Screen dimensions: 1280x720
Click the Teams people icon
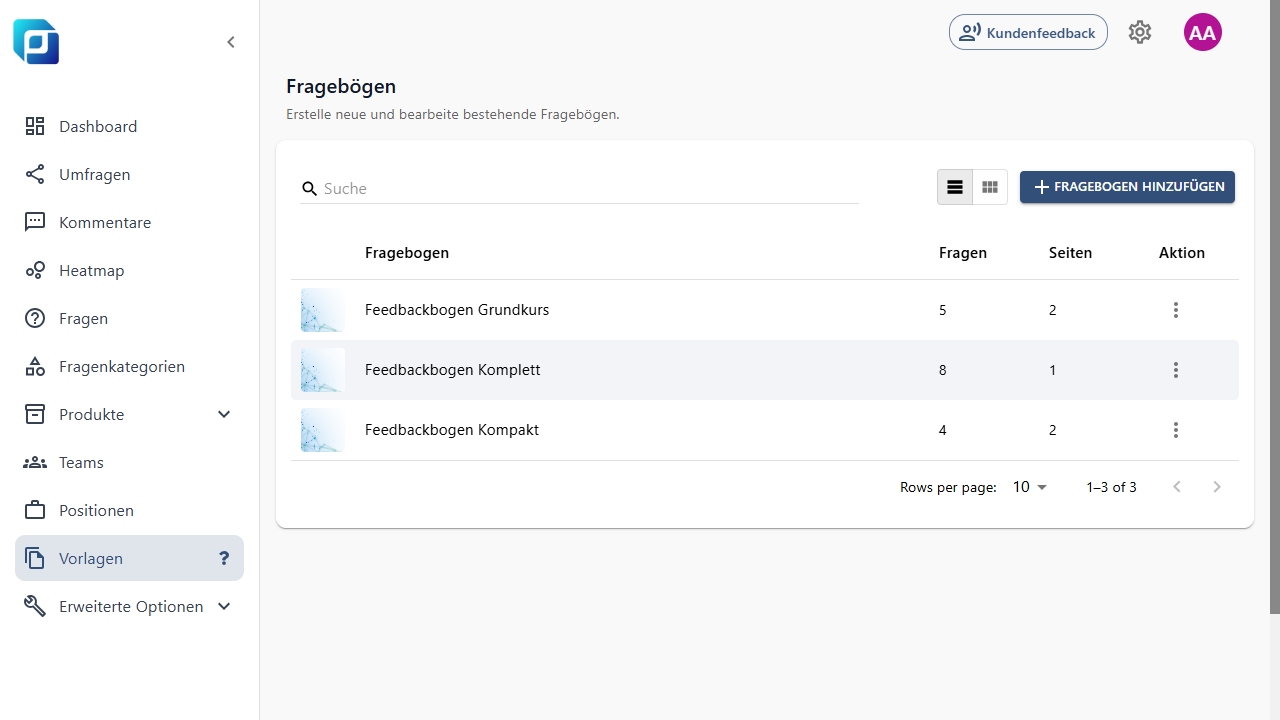[35, 462]
